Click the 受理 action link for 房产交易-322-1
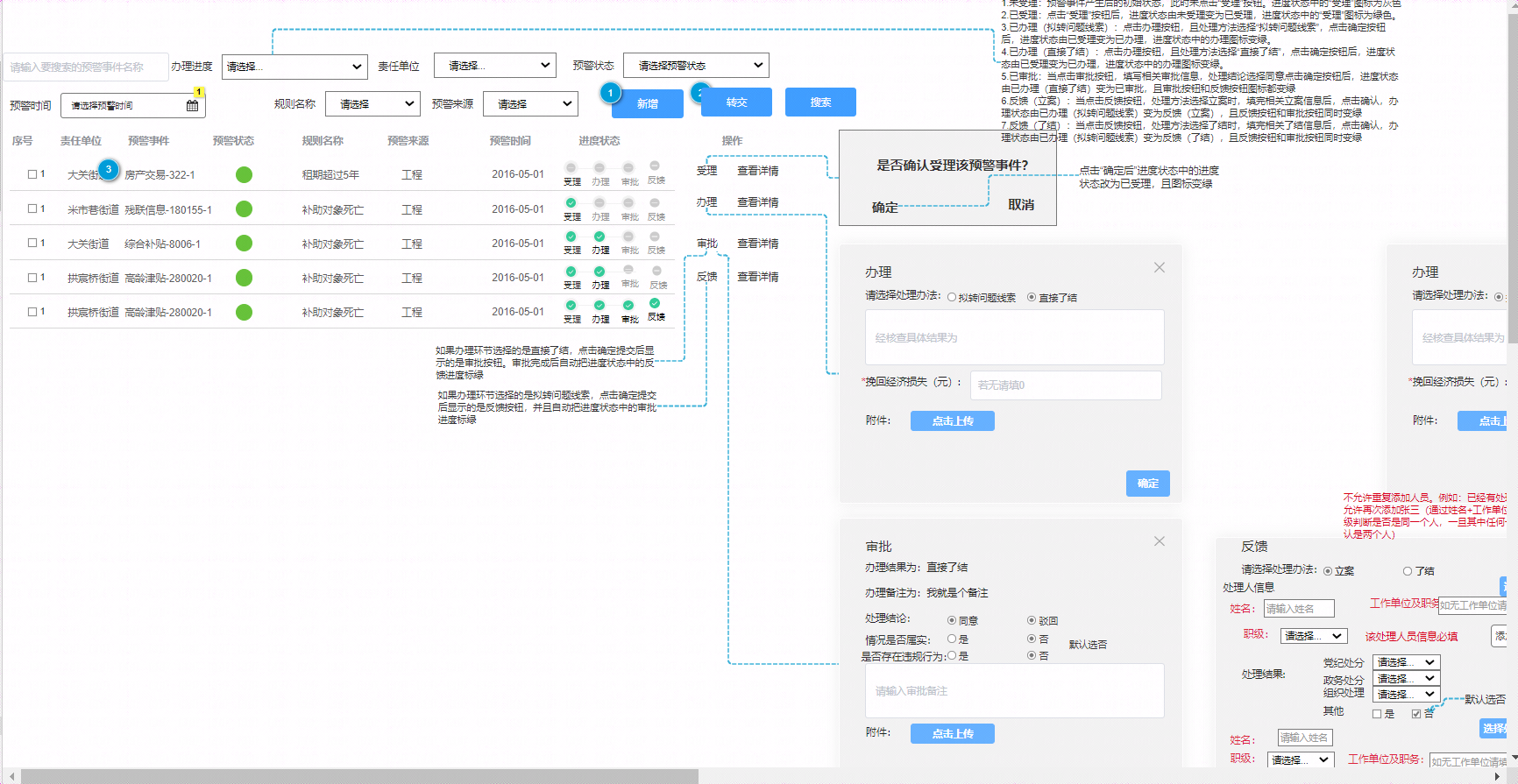 [706, 171]
